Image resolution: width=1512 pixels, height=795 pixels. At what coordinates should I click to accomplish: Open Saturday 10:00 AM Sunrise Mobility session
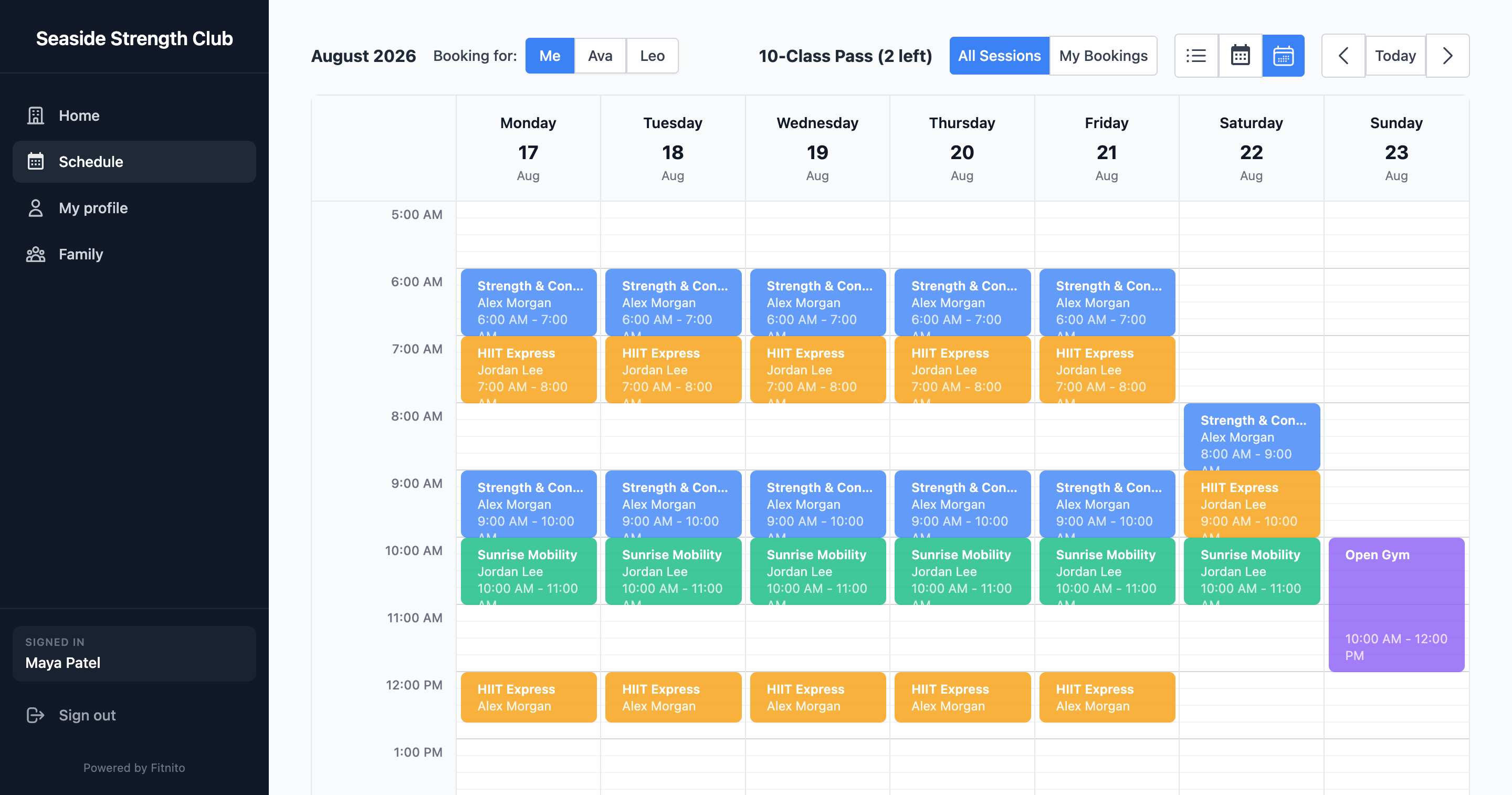click(1252, 571)
